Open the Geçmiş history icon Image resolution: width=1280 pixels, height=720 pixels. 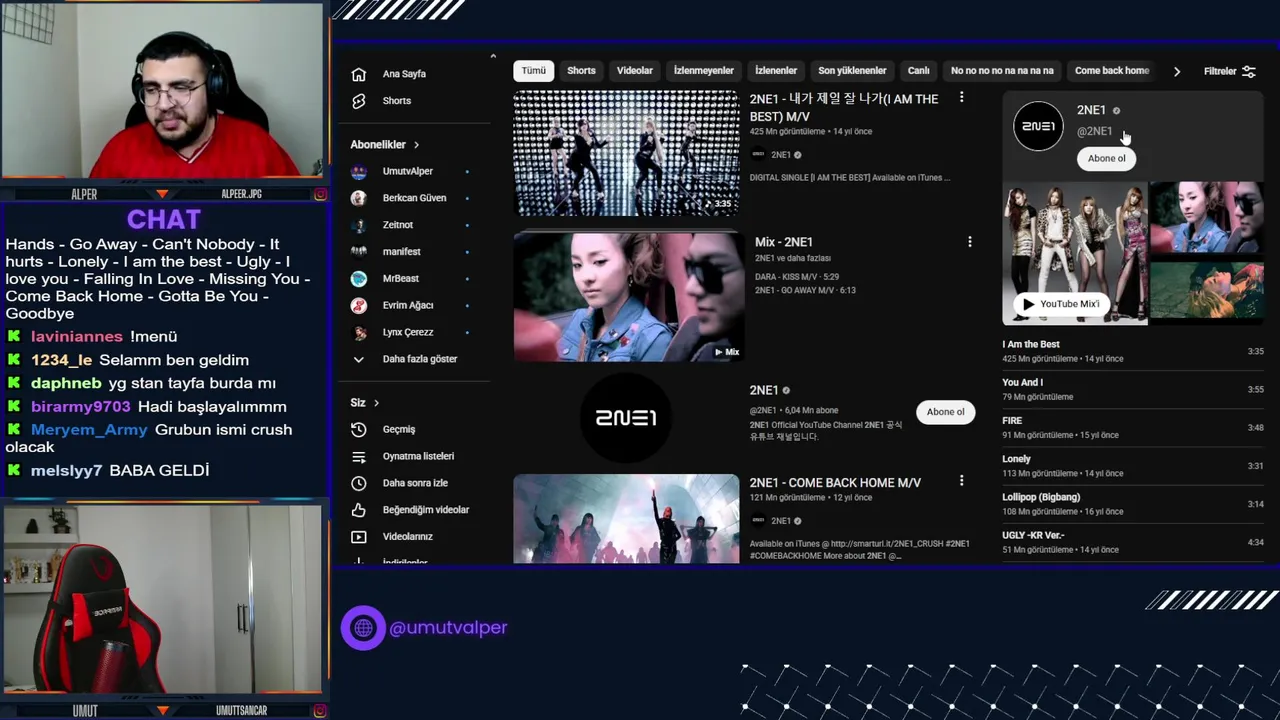click(x=359, y=429)
